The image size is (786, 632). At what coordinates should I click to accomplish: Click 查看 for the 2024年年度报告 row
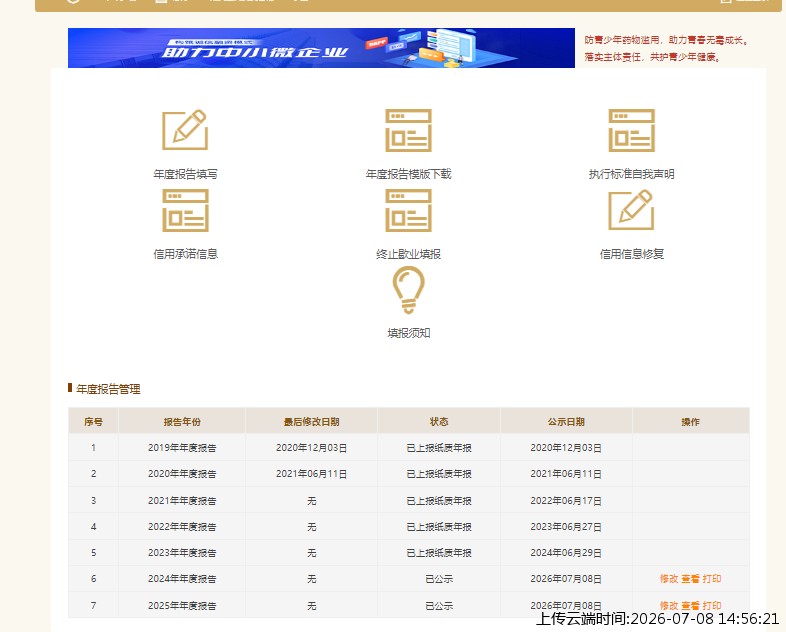pyautogui.click(x=690, y=579)
